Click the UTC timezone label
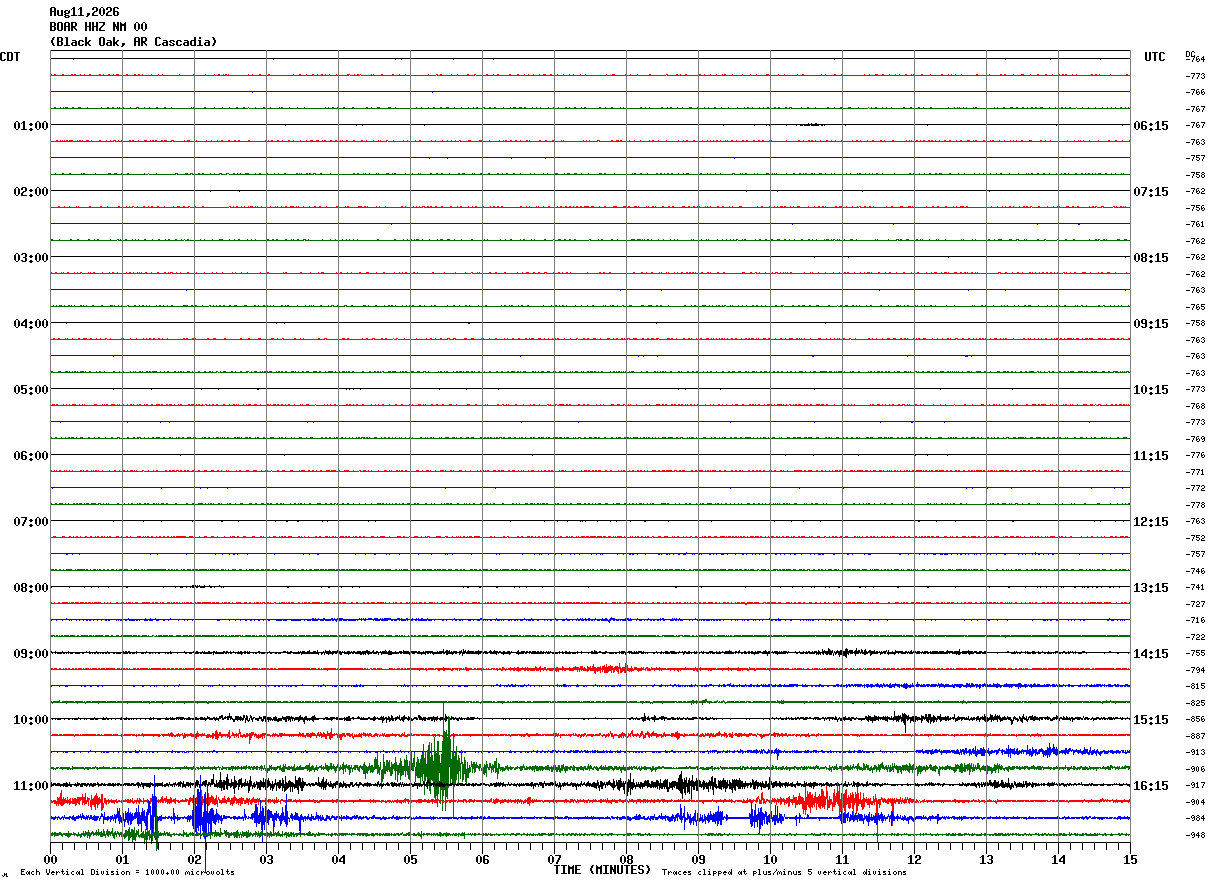 tap(1155, 57)
